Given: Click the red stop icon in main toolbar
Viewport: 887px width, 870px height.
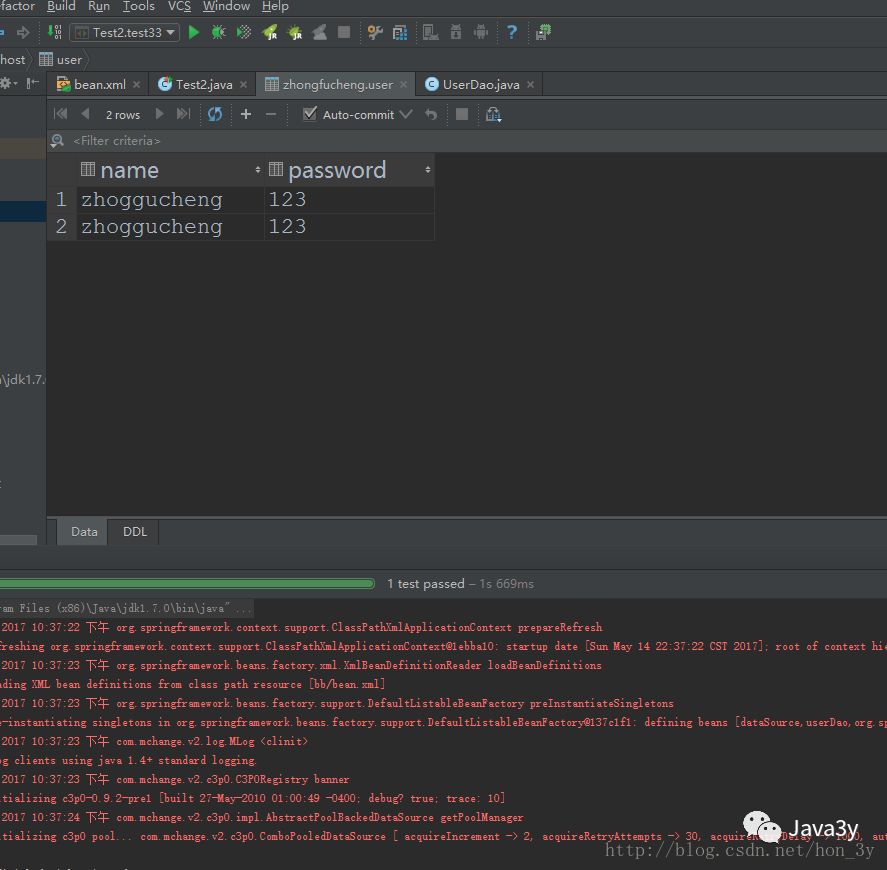Looking at the screenshot, I should click(x=343, y=32).
